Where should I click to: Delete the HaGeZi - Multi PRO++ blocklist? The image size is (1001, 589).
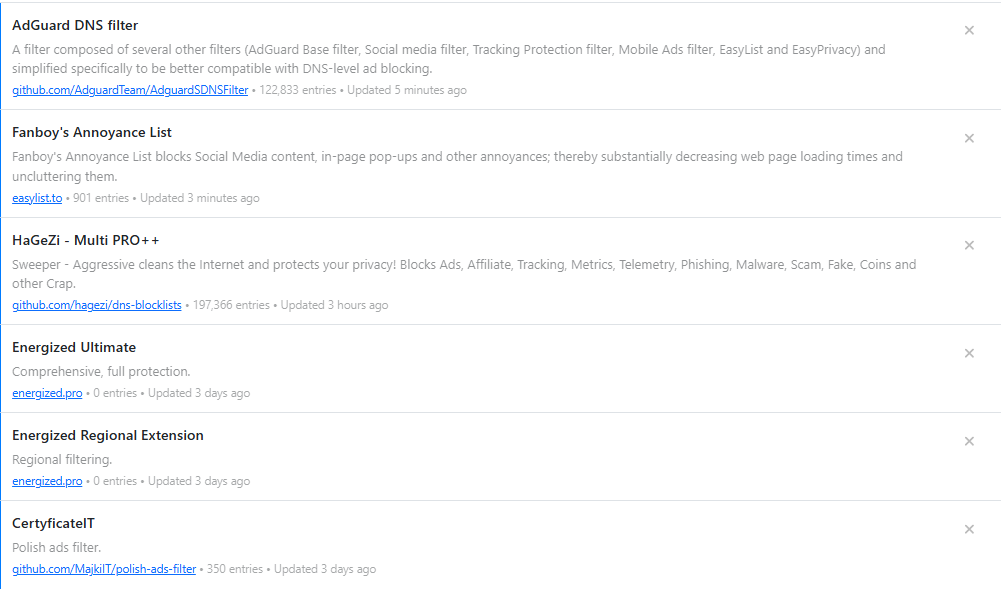(x=969, y=245)
